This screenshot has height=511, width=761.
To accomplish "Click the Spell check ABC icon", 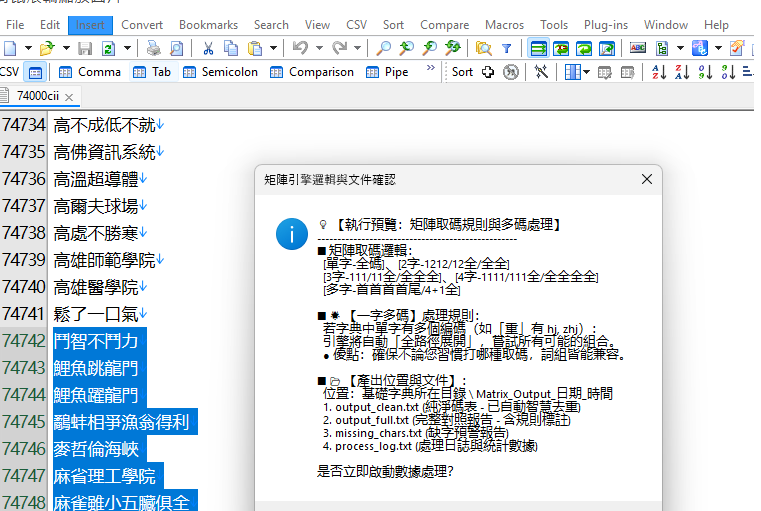I will pos(637,47).
